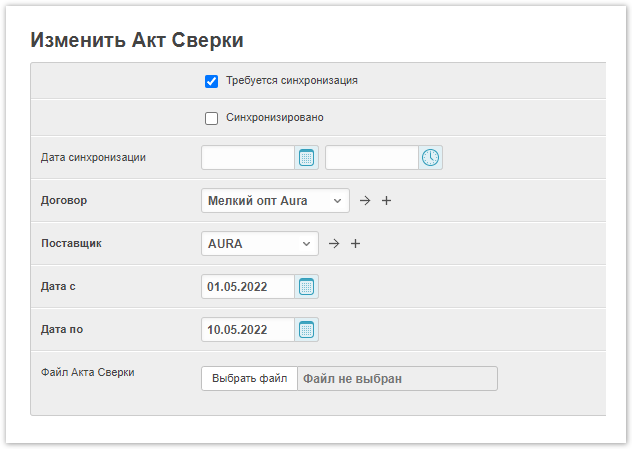Click the arrow icon next to Договор
Screen dimensions: 632x449
point(365,201)
